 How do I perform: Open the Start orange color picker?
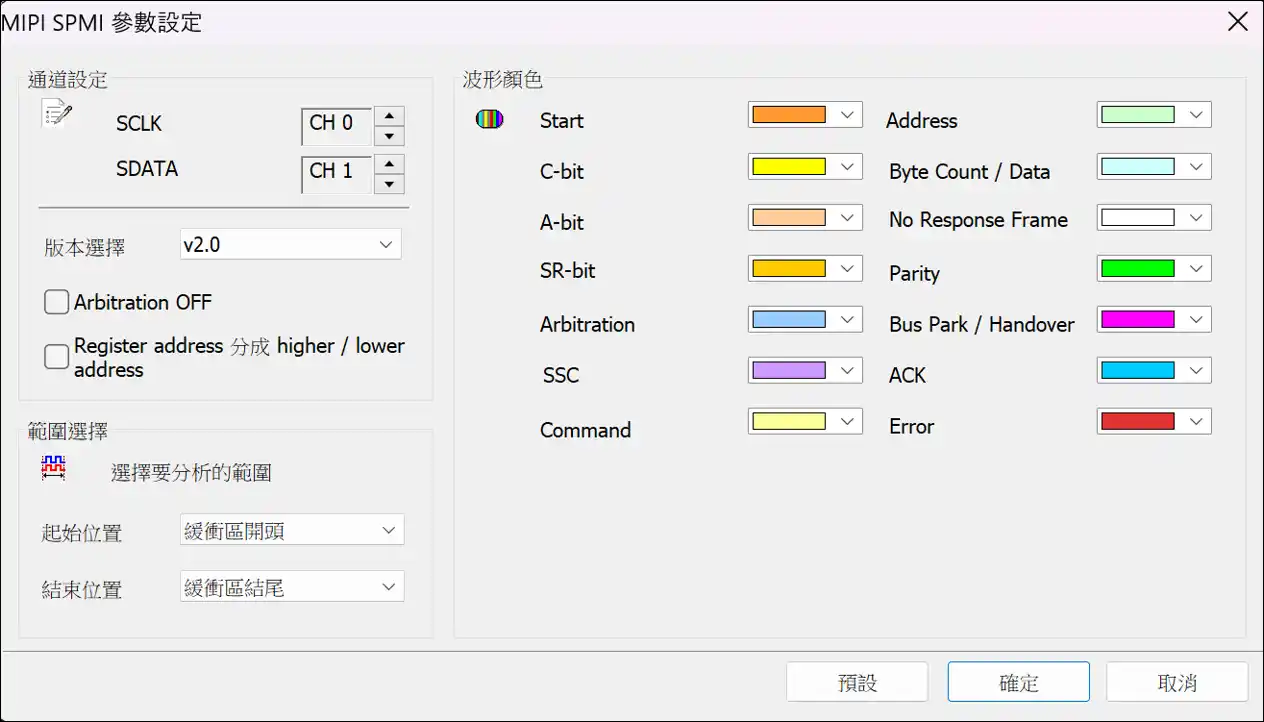click(x=804, y=115)
